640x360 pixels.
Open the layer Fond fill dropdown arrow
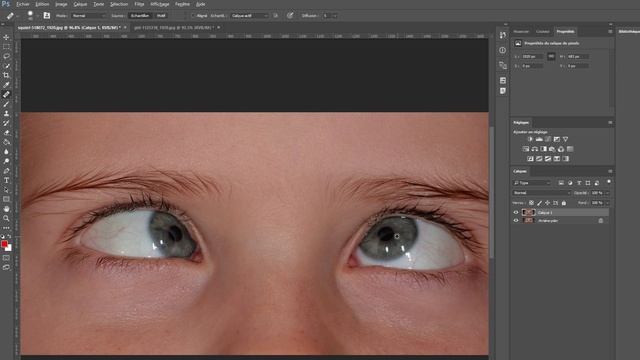(607, 202)
